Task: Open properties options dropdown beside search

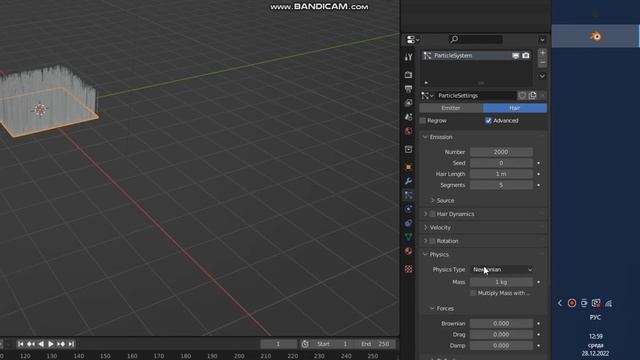Action: pos(542,40)
